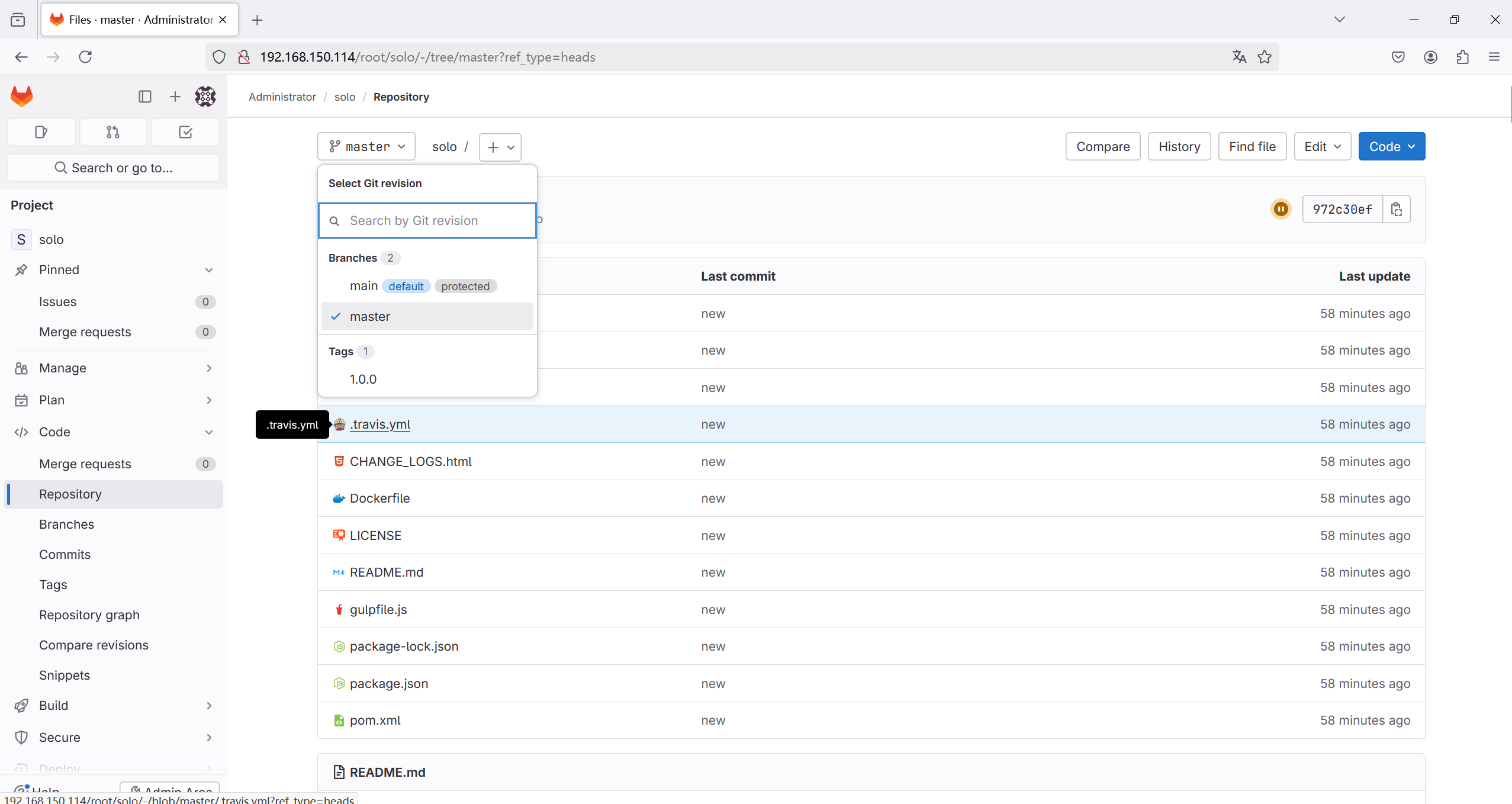Toggle the sidebar collapse icon
This screenshot has height=804, width=1512.
coord(145,97)
